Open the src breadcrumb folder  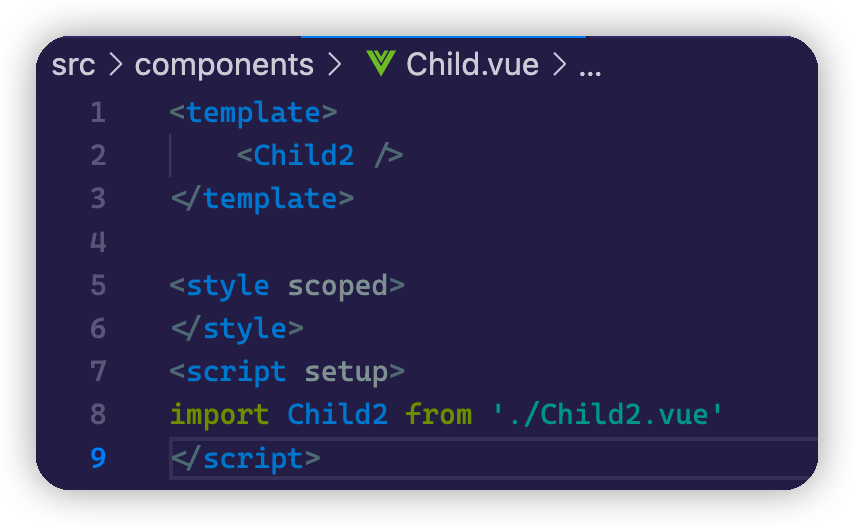[73, 65]
